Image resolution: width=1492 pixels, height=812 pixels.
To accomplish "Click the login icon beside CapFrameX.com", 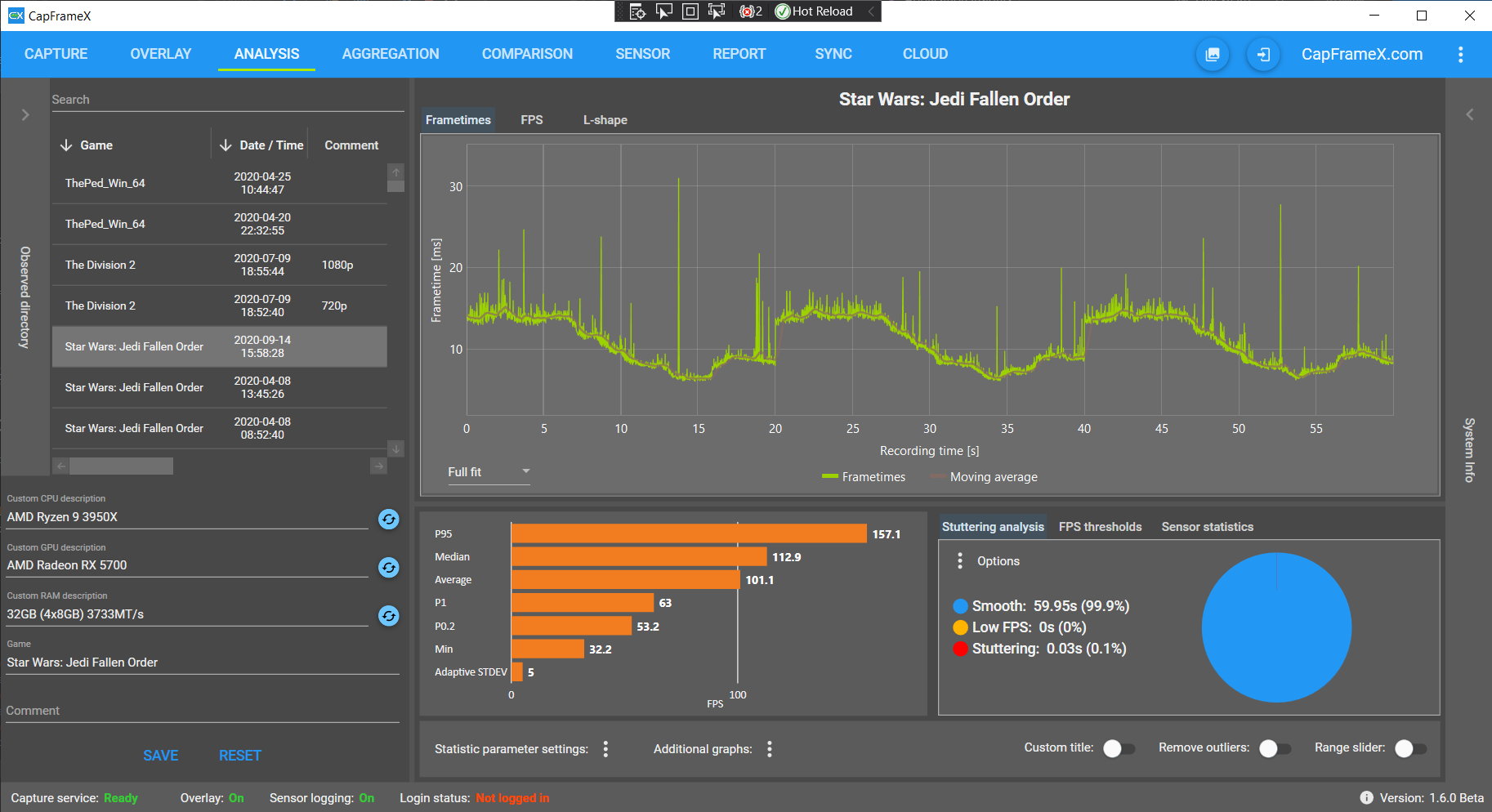I will coord(1263,55).
